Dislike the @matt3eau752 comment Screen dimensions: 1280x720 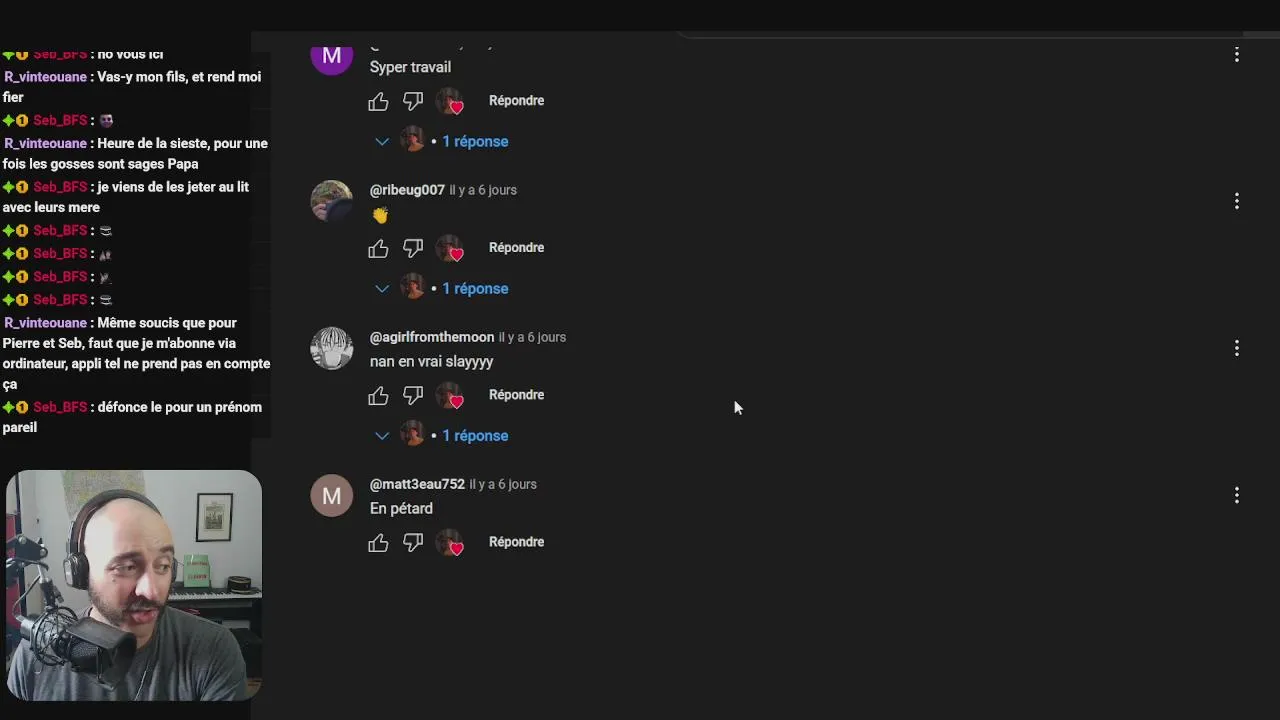click(x=413, y=542)
